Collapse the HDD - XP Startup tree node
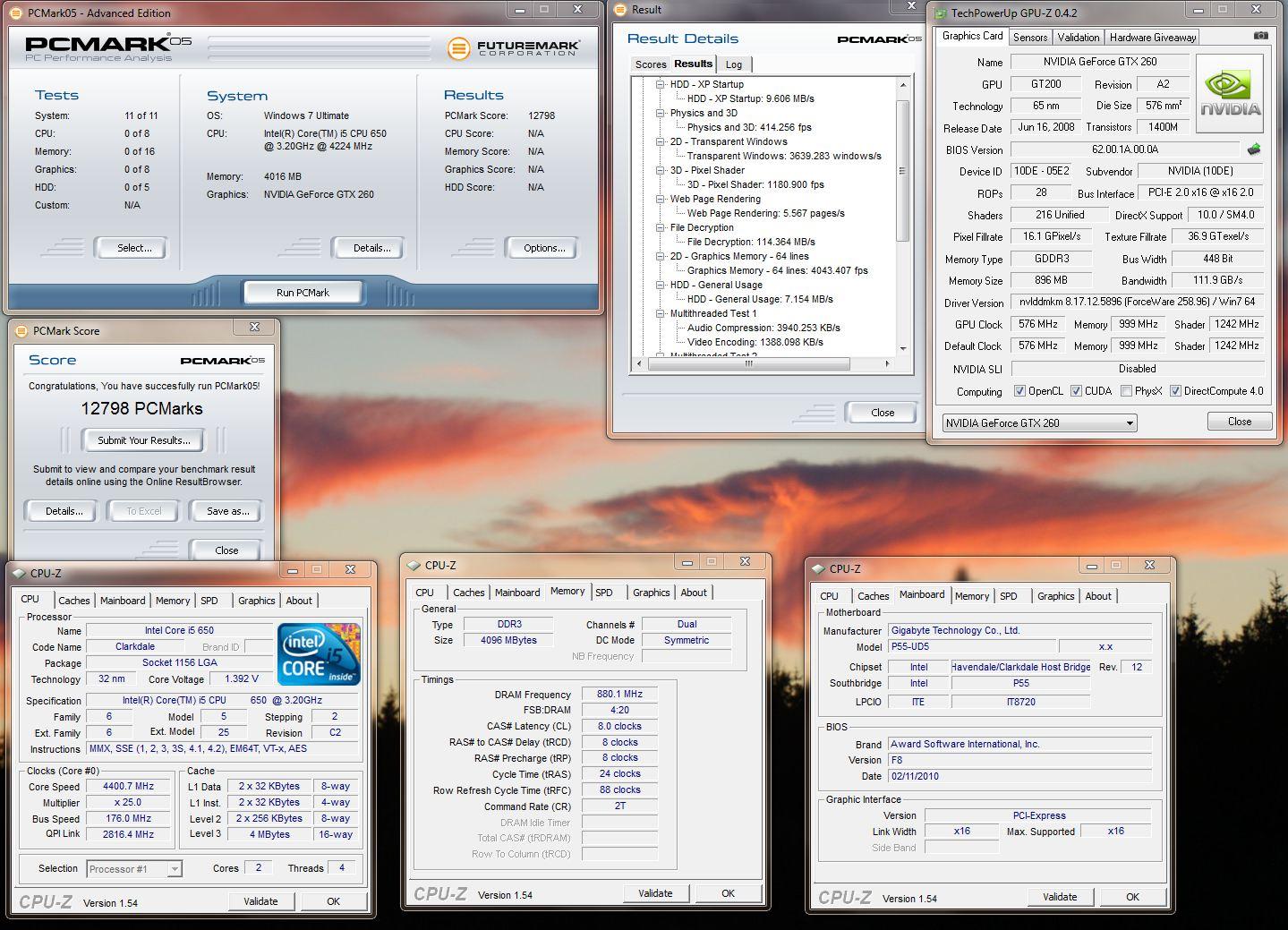This screenshot has height=930, width=1288. coord(661,84)
